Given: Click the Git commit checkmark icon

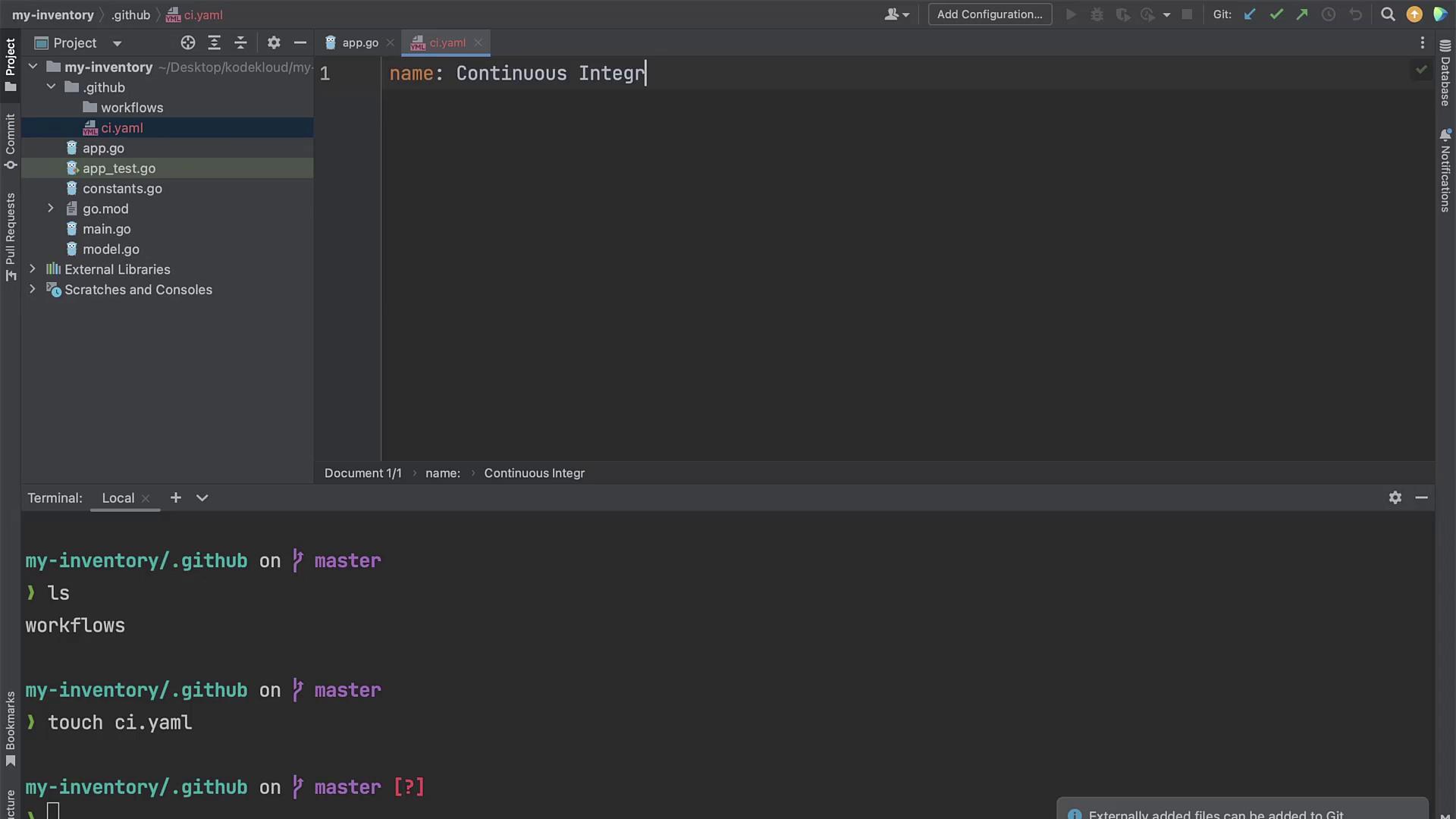Looking at the screenshot, I should (x=1276, y=14).
